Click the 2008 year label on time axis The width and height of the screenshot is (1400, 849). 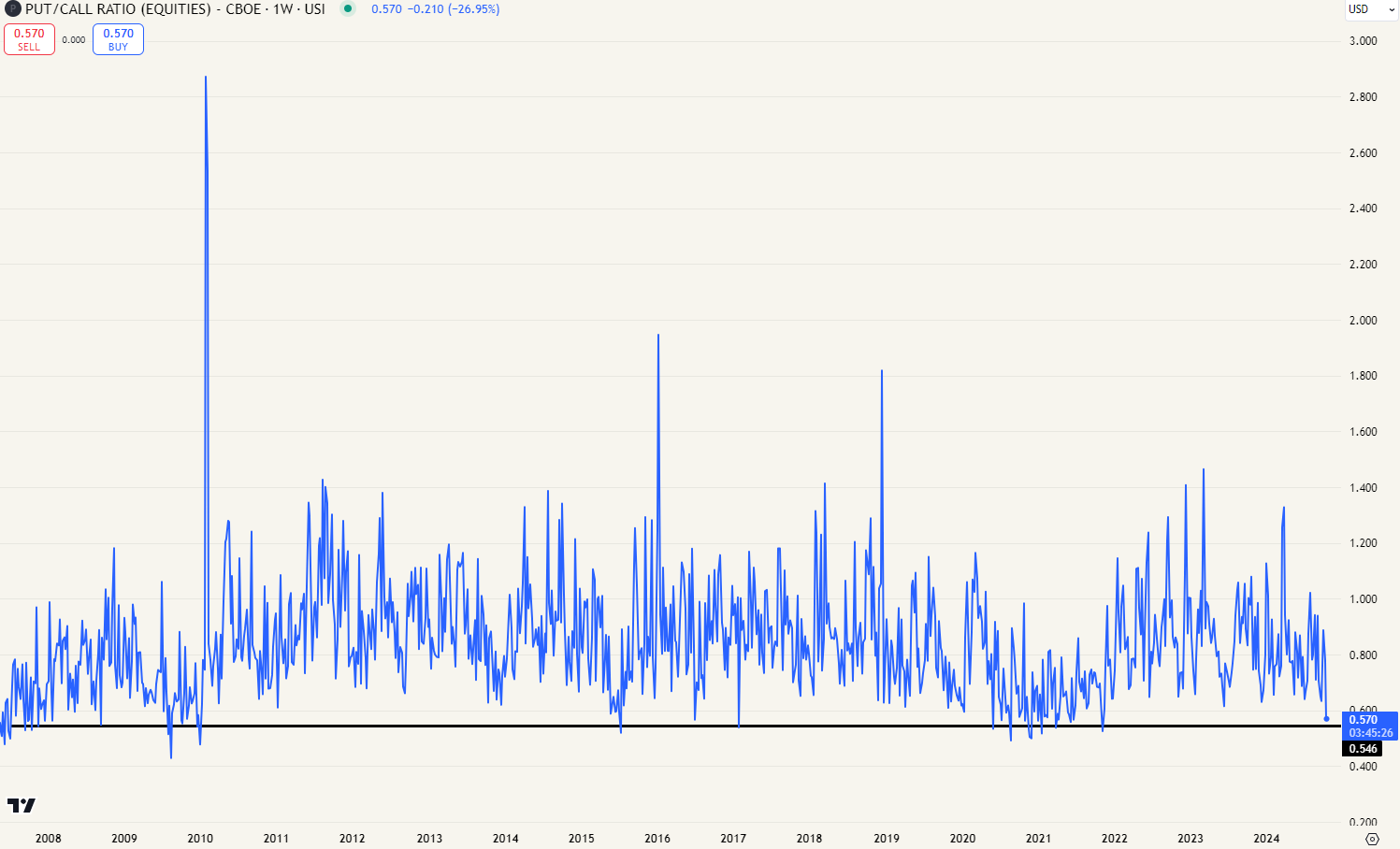pyautogui.click(x=49, y=839)
